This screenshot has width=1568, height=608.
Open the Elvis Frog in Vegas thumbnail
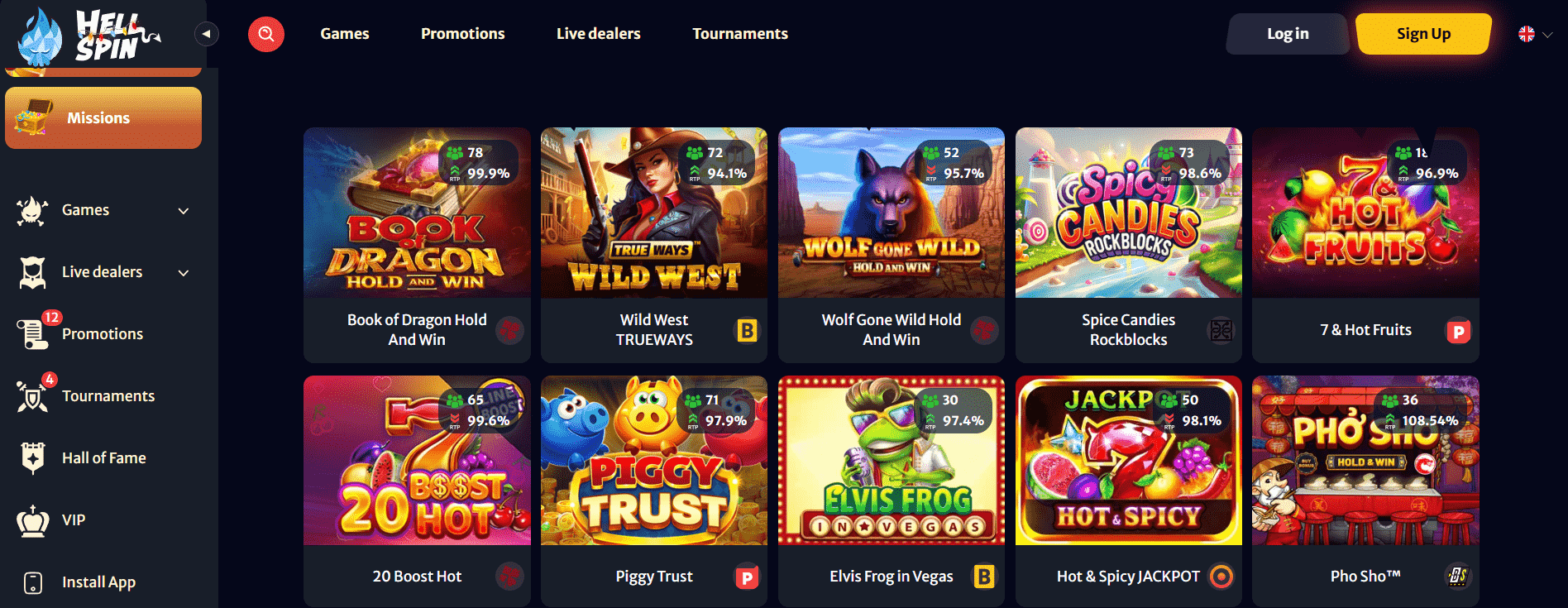(x=892, y=461)
